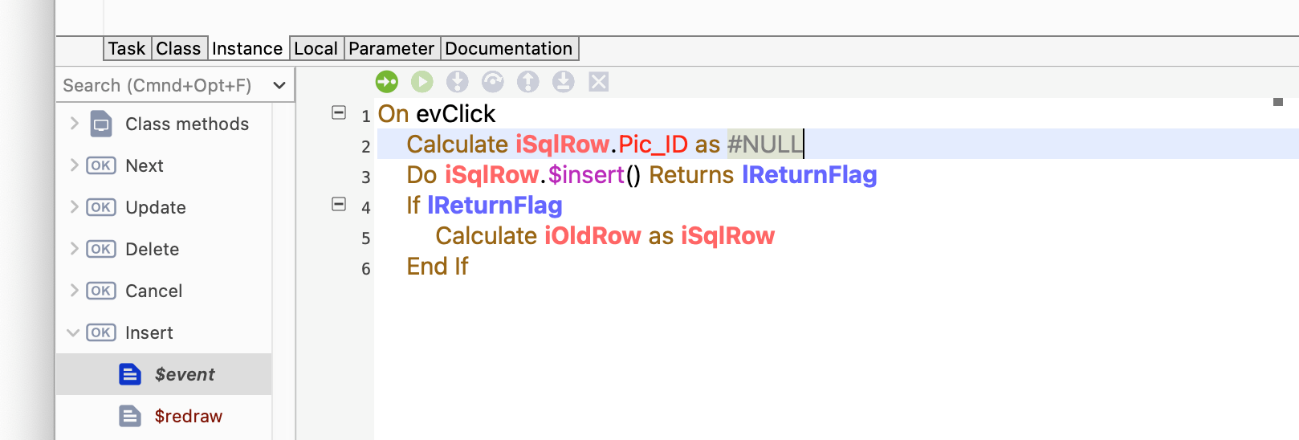This screenshot has height=440, width=1299.
Task: Select the $event method icon
Action: pyautogui.click(x=129, y=374)
